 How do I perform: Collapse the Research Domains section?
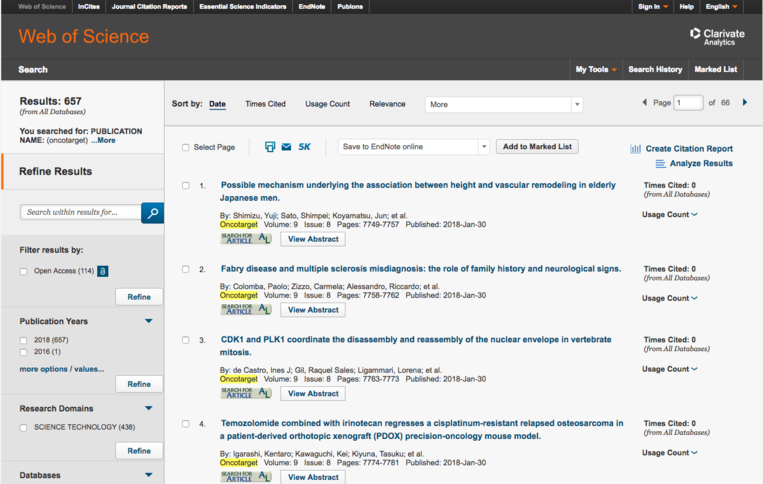coord(148,408)
